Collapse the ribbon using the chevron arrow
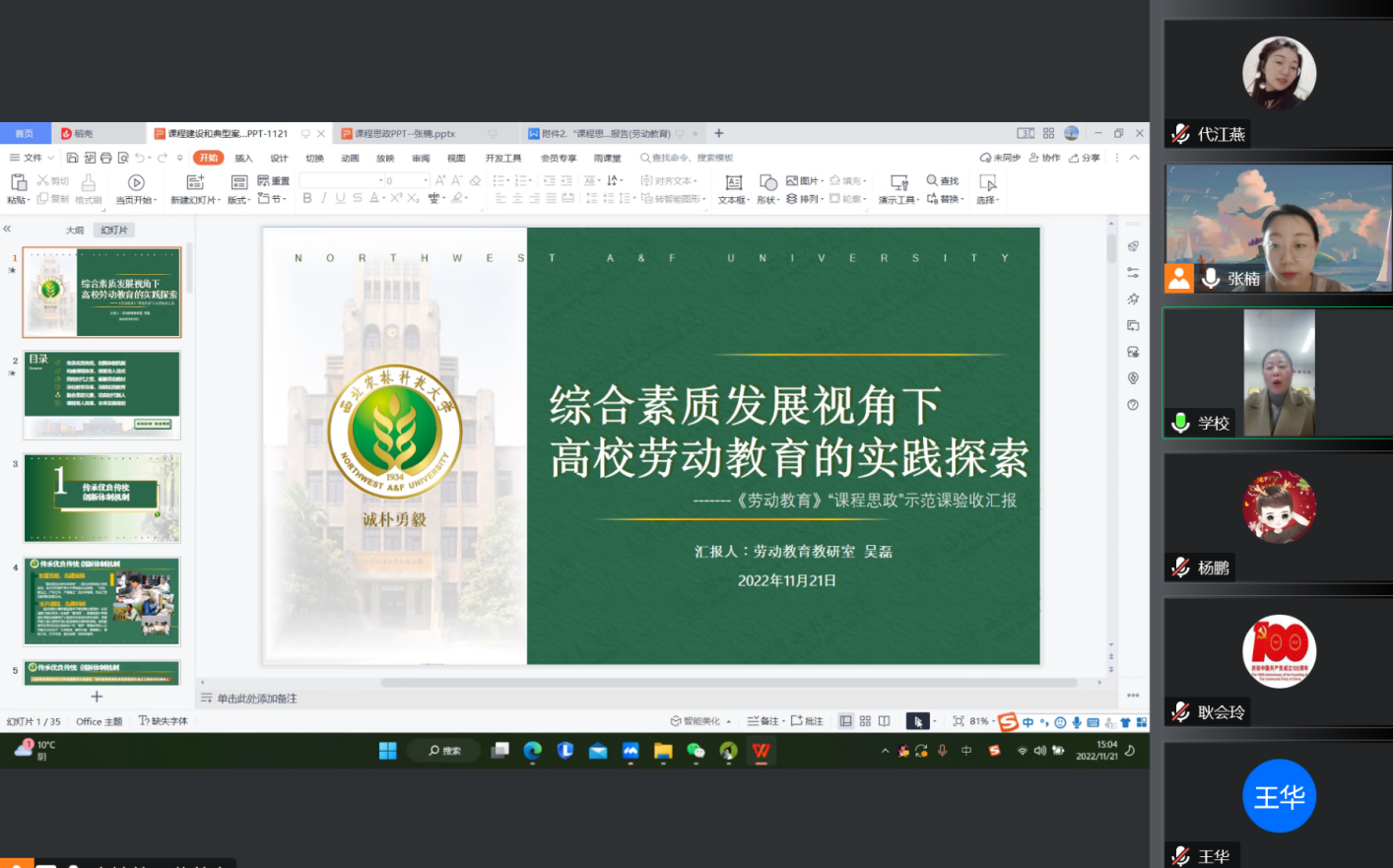The image size is (1393, 868). coord(1134,158)
